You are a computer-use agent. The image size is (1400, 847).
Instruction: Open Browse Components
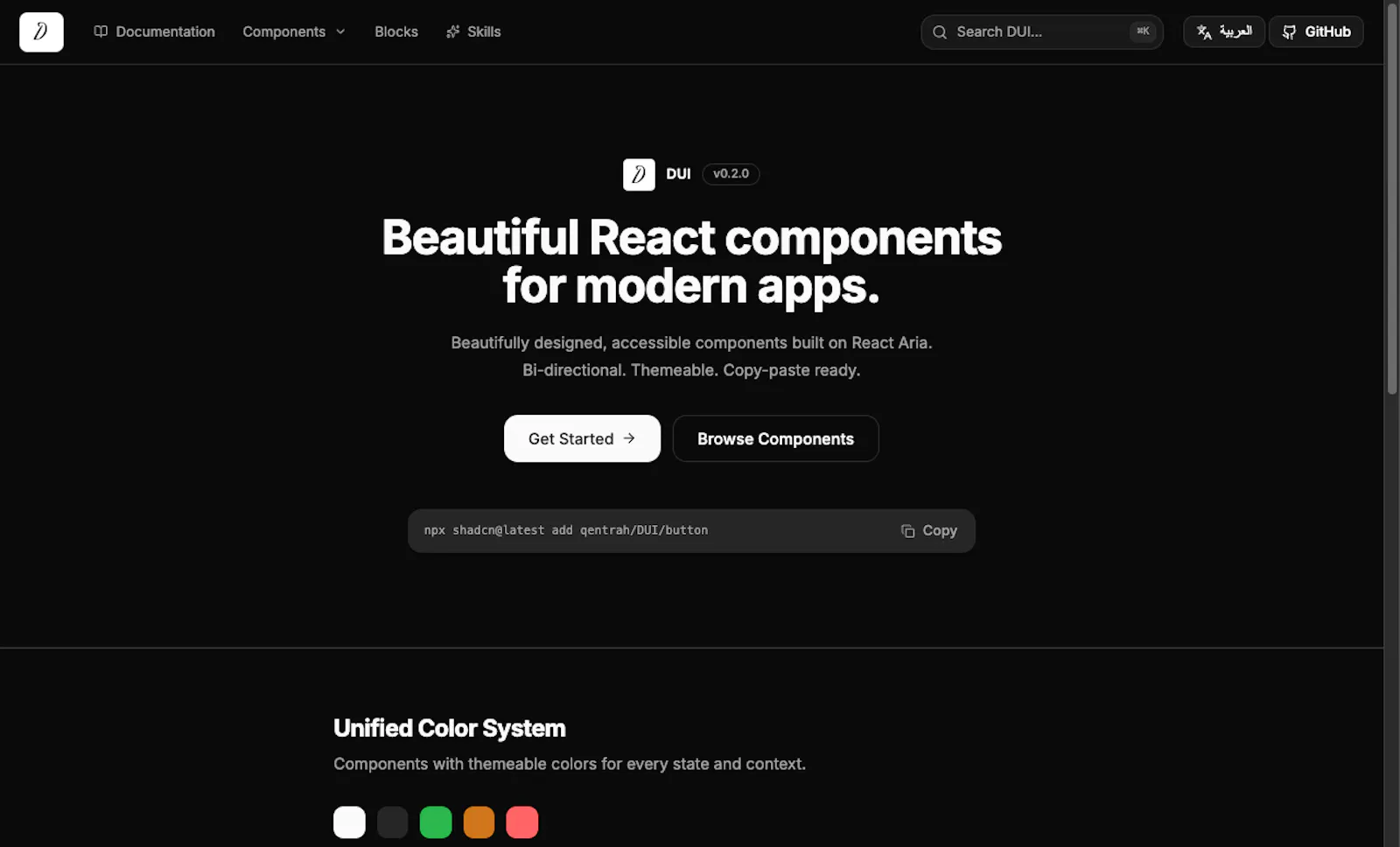pos(775,438)
